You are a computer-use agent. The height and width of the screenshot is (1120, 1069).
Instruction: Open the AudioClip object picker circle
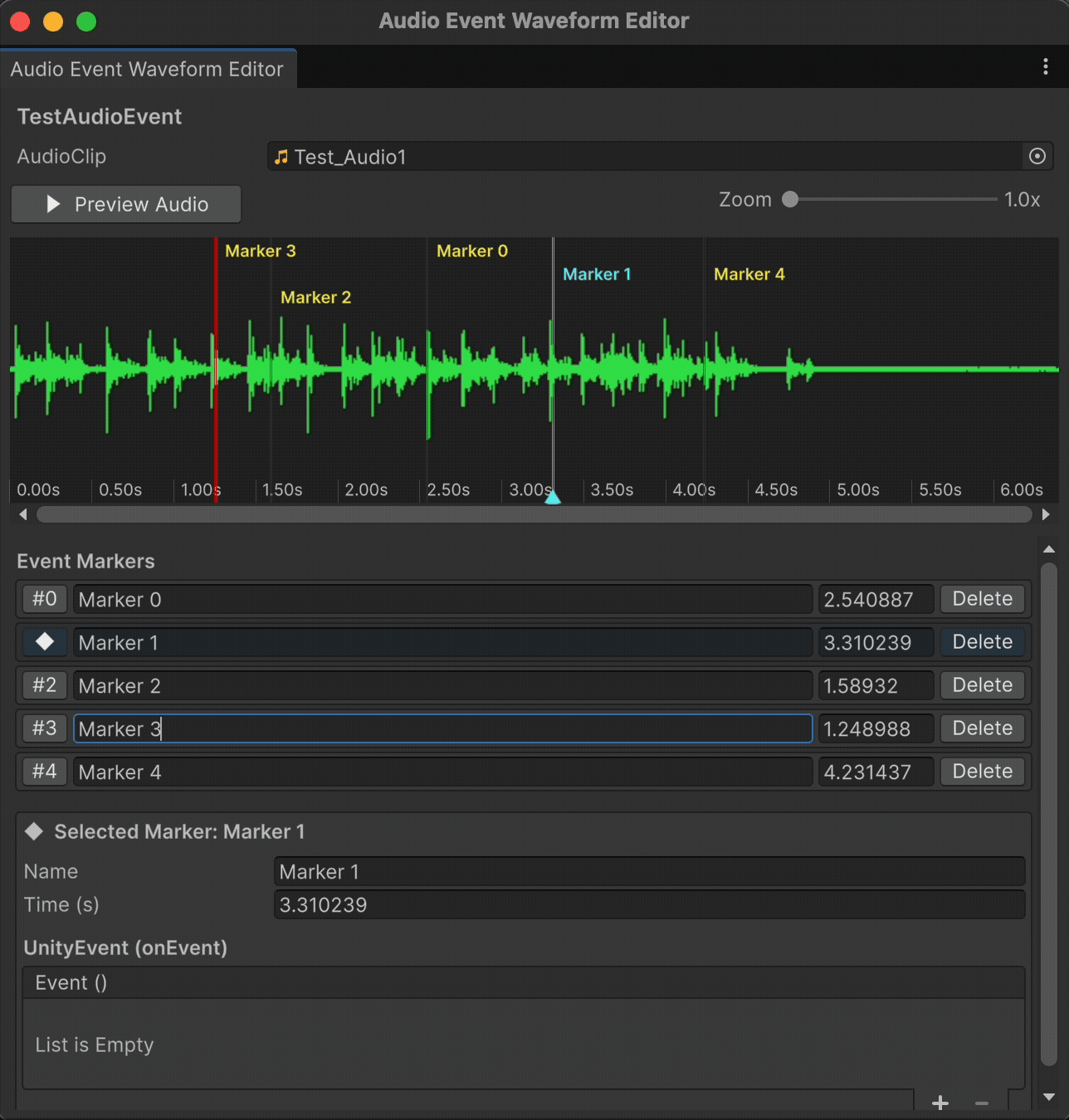pyautogui.click(x=1037, y=156)
